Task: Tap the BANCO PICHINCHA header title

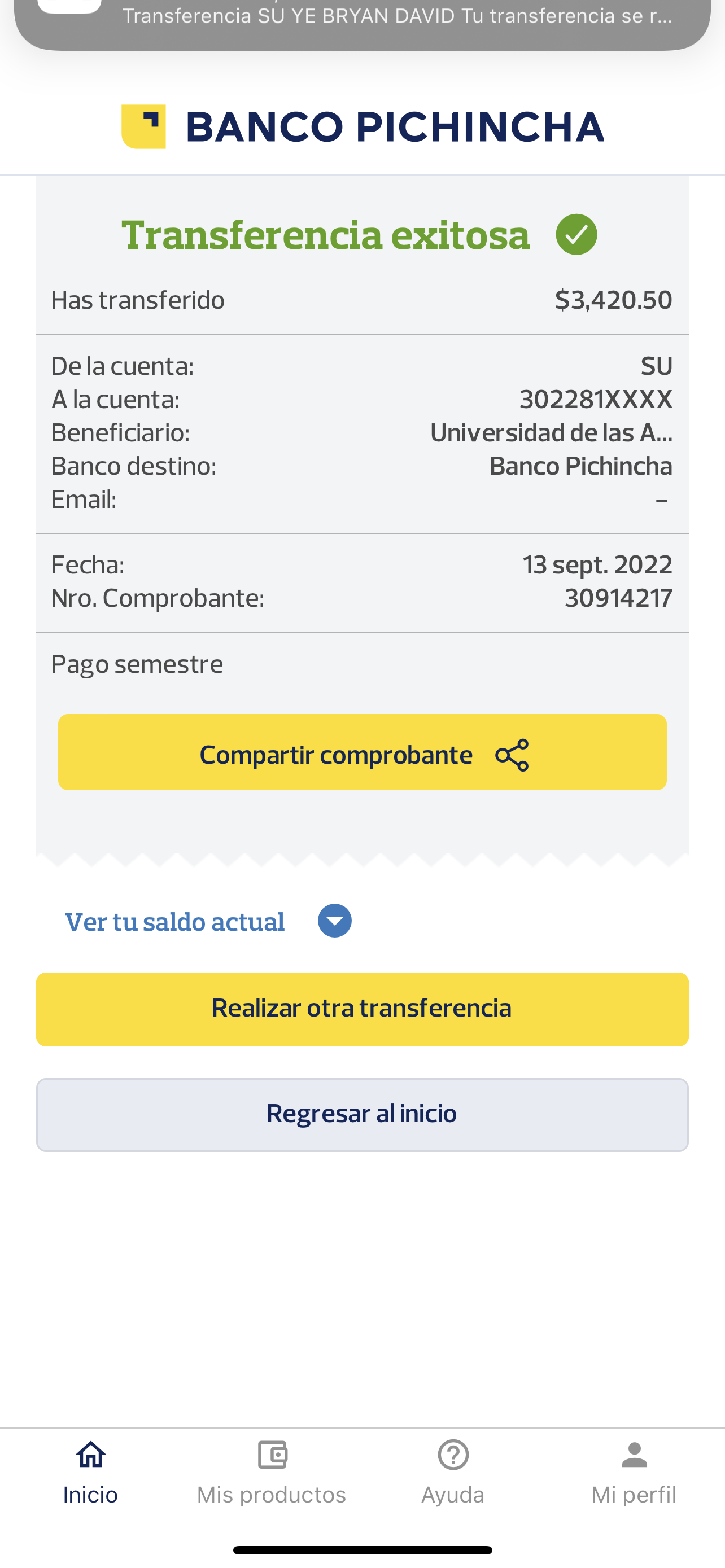Action: pos(395,126)
